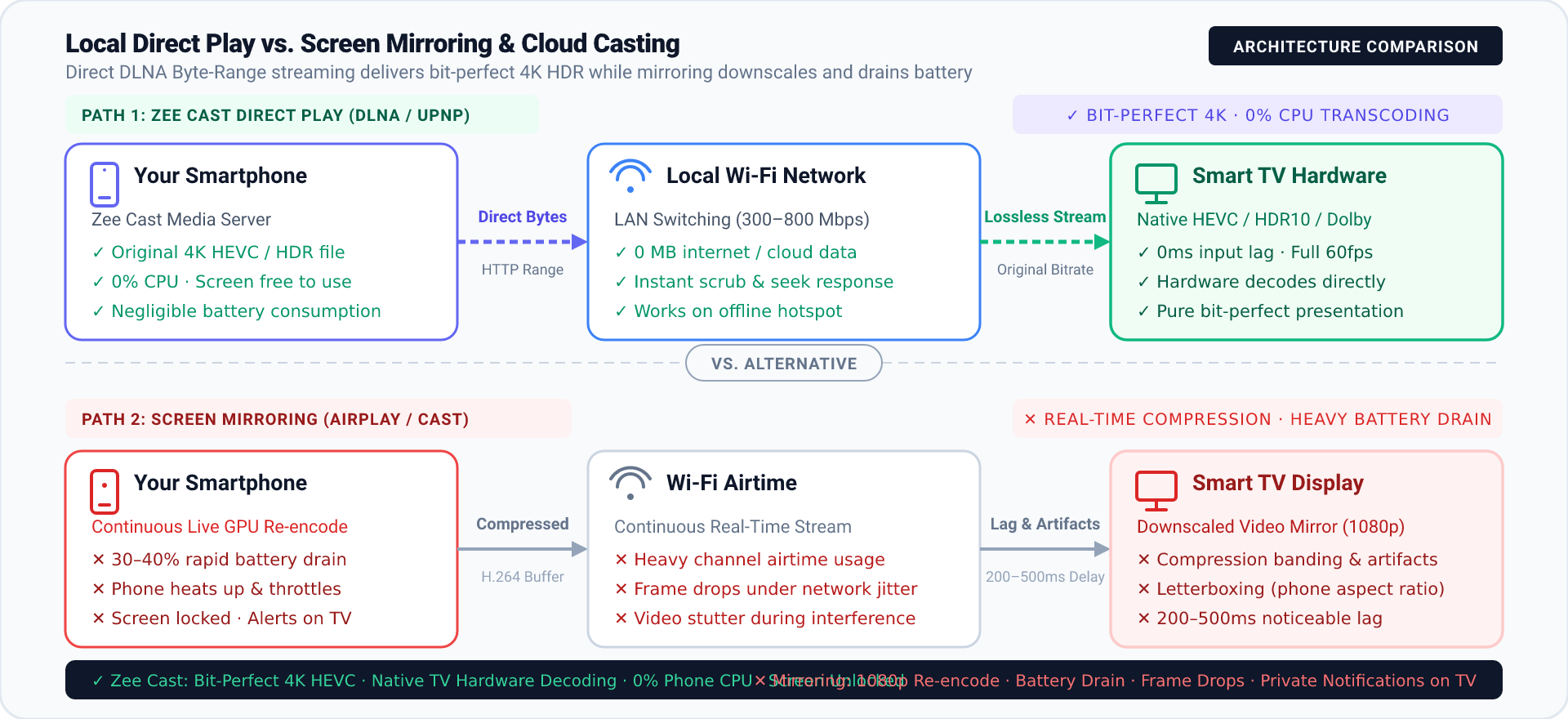Click the HTTP Range caption

523,270
